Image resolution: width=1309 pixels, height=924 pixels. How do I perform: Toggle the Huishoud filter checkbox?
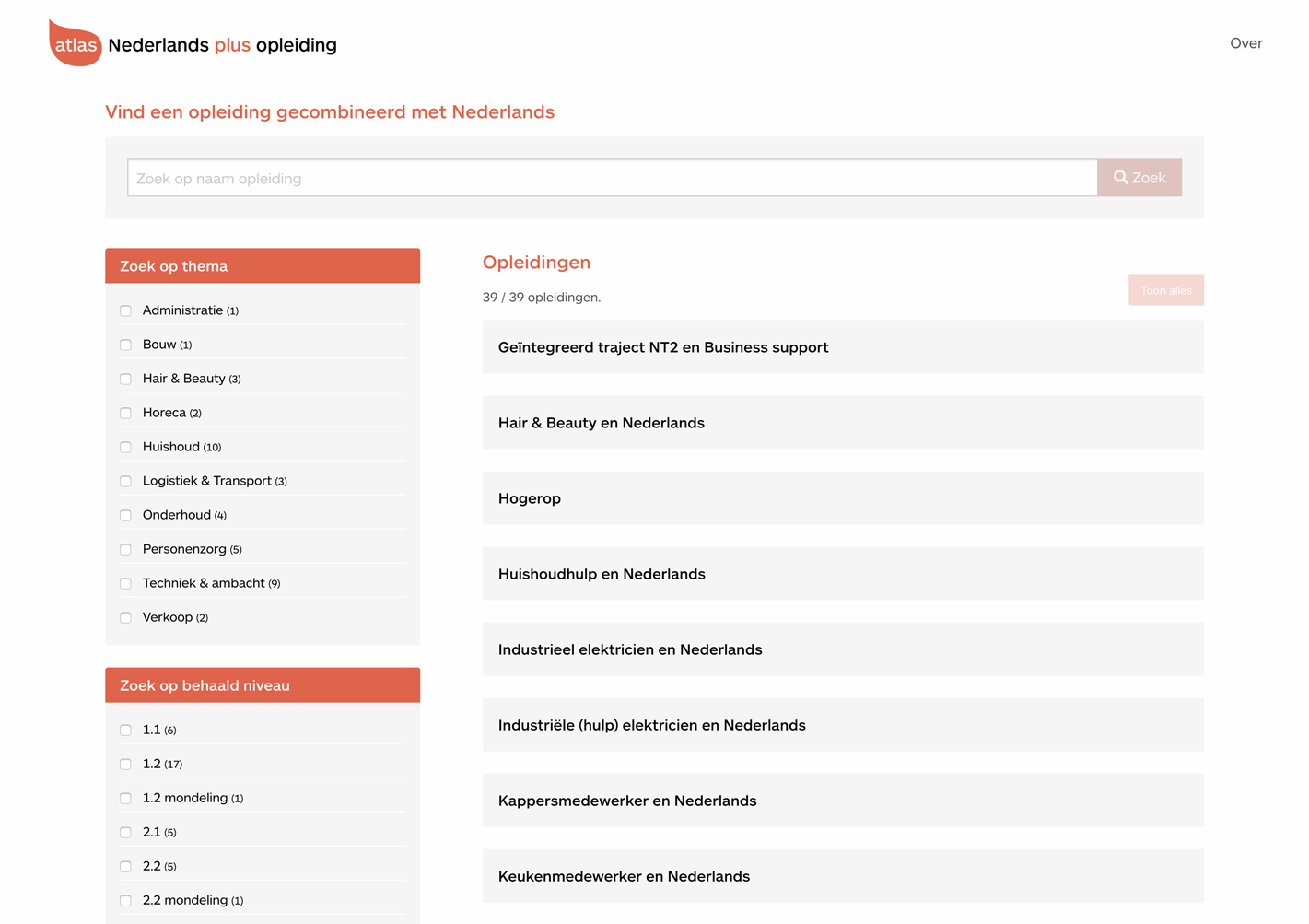tap(125, 447)
